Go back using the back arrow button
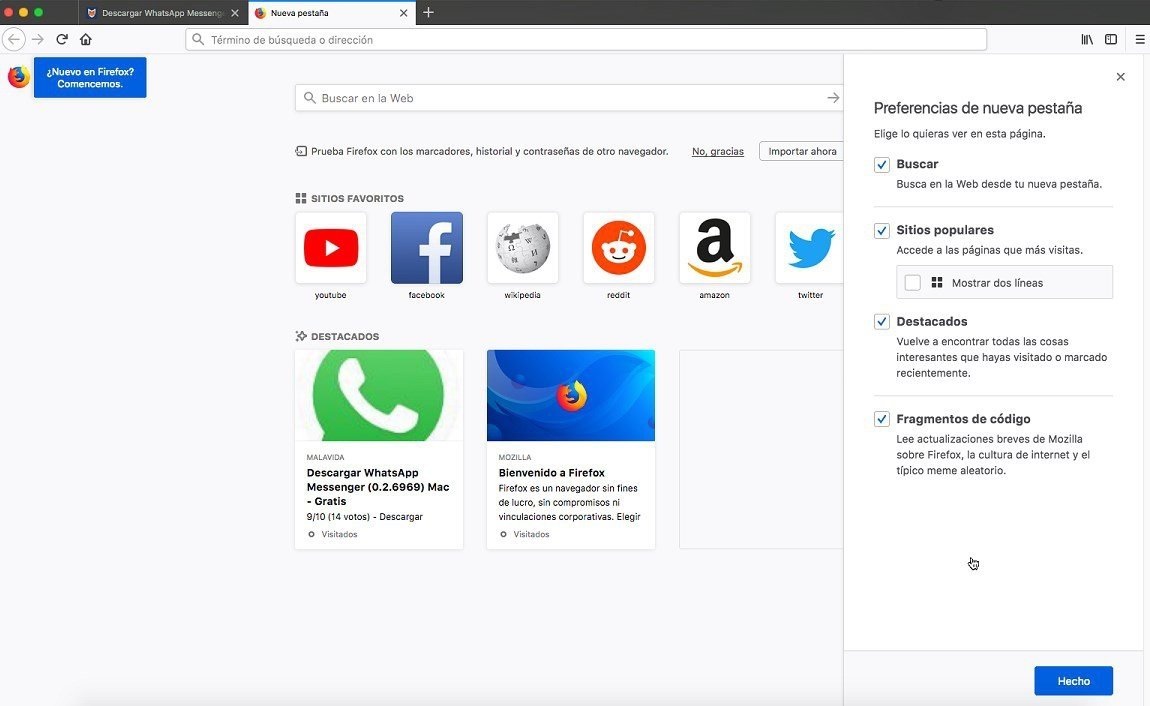 (14, 40)
